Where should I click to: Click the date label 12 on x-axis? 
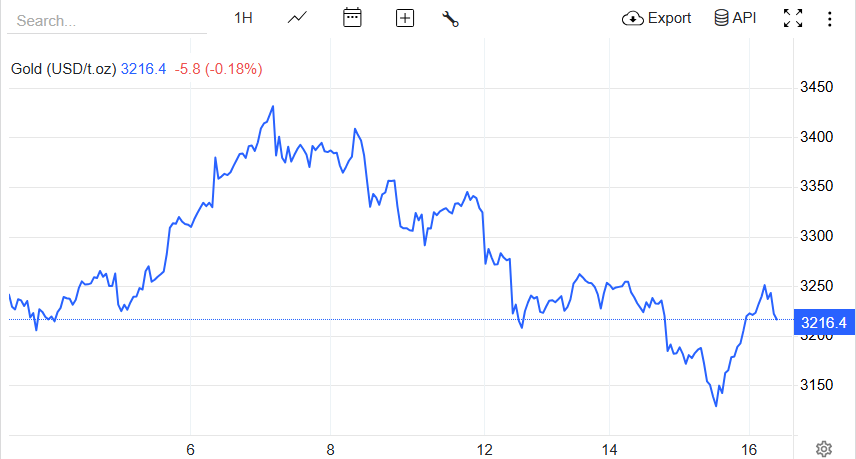[x=484, y=450]
